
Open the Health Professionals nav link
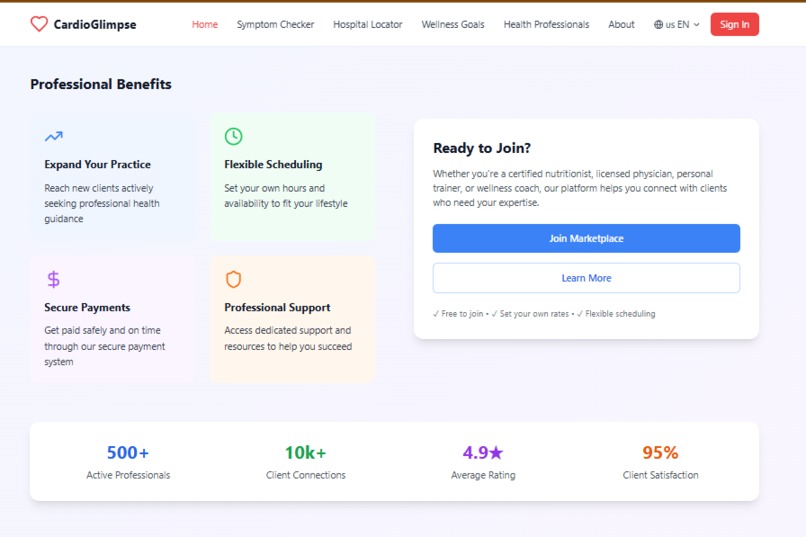(546, 25)
